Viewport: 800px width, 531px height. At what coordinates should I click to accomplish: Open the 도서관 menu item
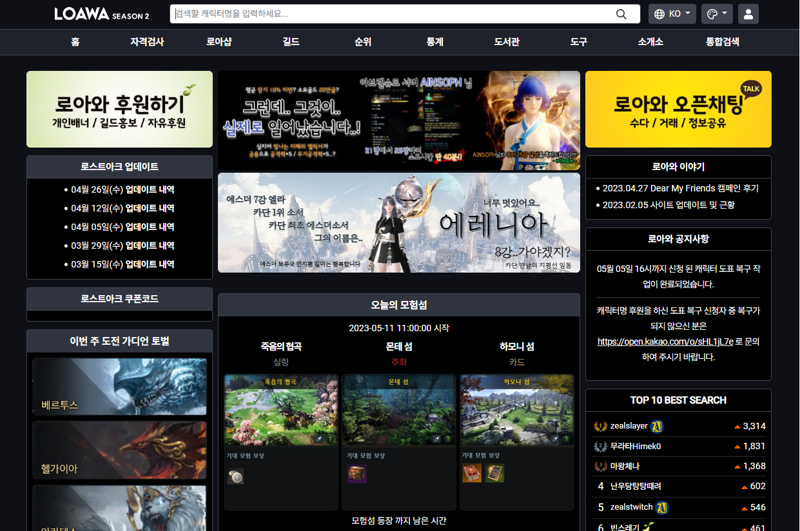(x=507, y=42)
